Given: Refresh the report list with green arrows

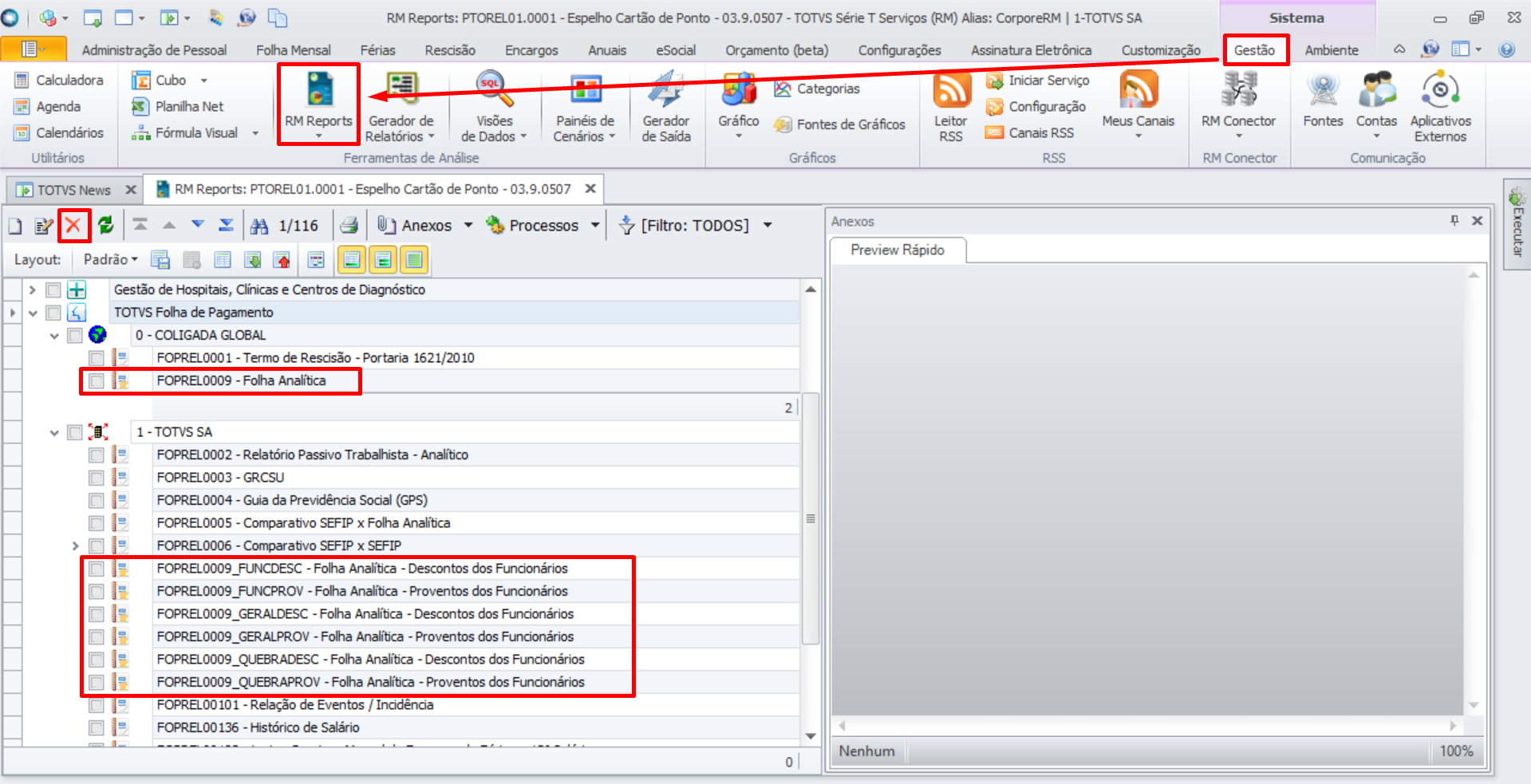Looking at the screenshot, I should (105, 225).
